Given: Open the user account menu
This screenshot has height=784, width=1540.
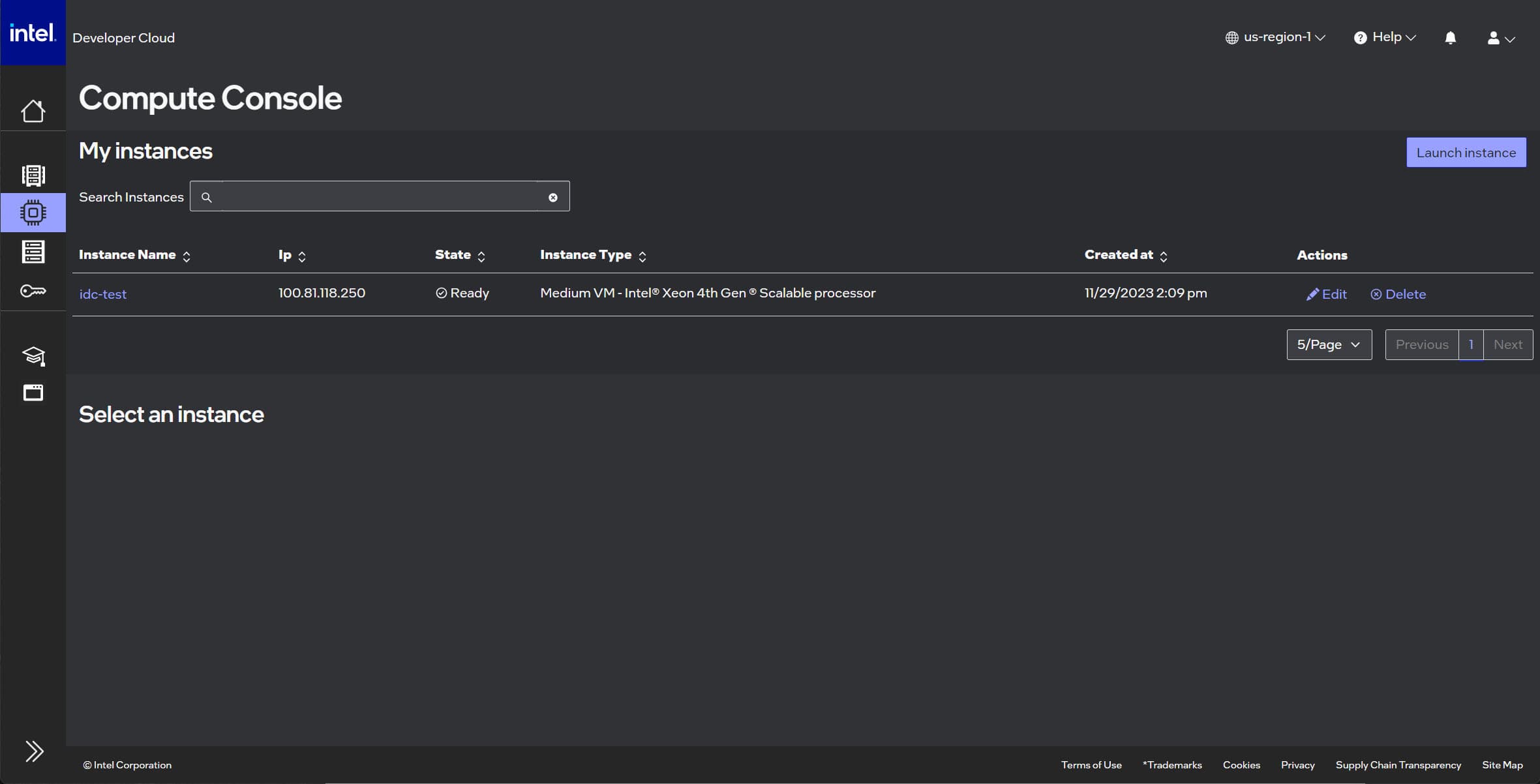Looking at the screenshot, I should 1500,38.
